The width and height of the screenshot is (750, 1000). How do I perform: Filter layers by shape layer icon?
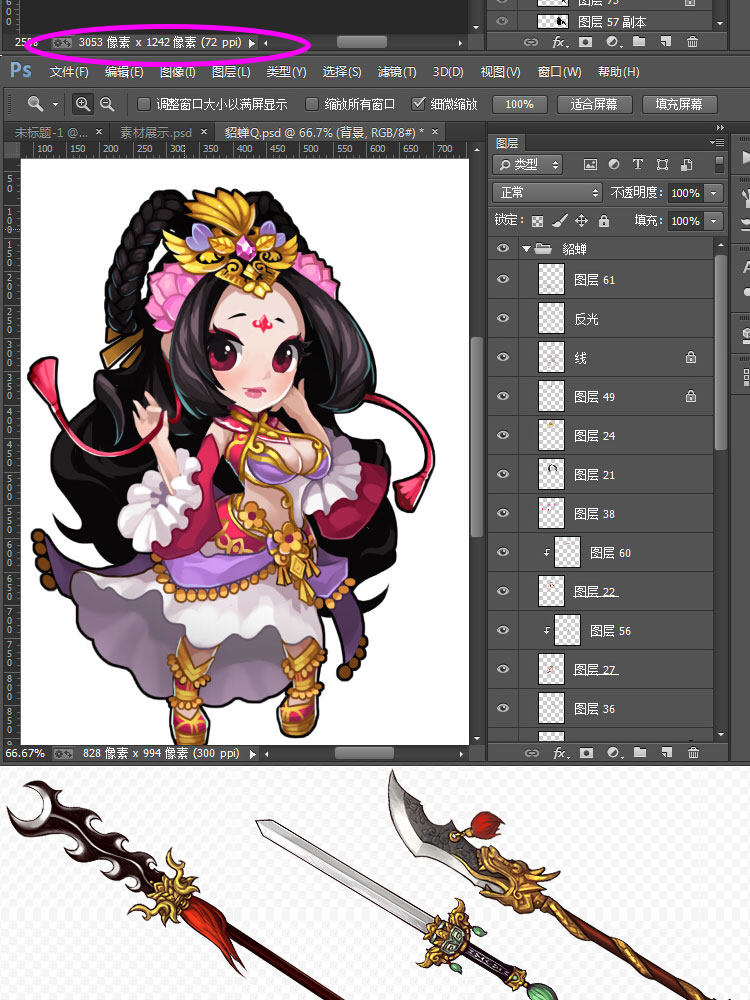(x=662, y=165)
